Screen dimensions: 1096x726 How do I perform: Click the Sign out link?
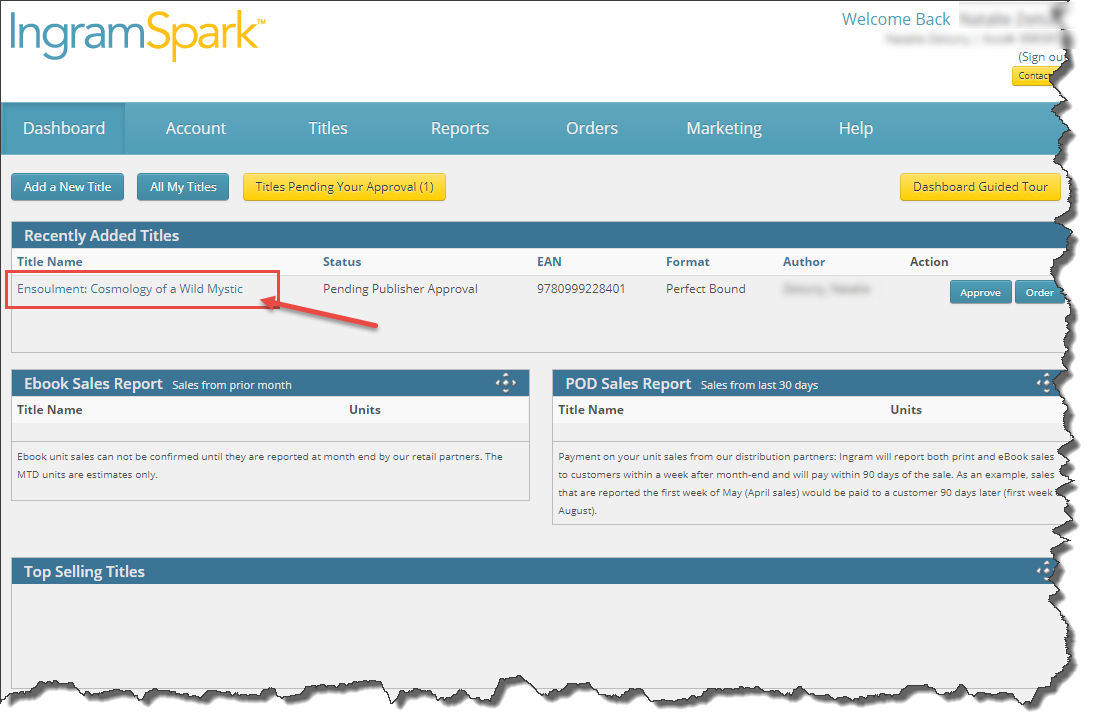click(x=1041, y=57)
